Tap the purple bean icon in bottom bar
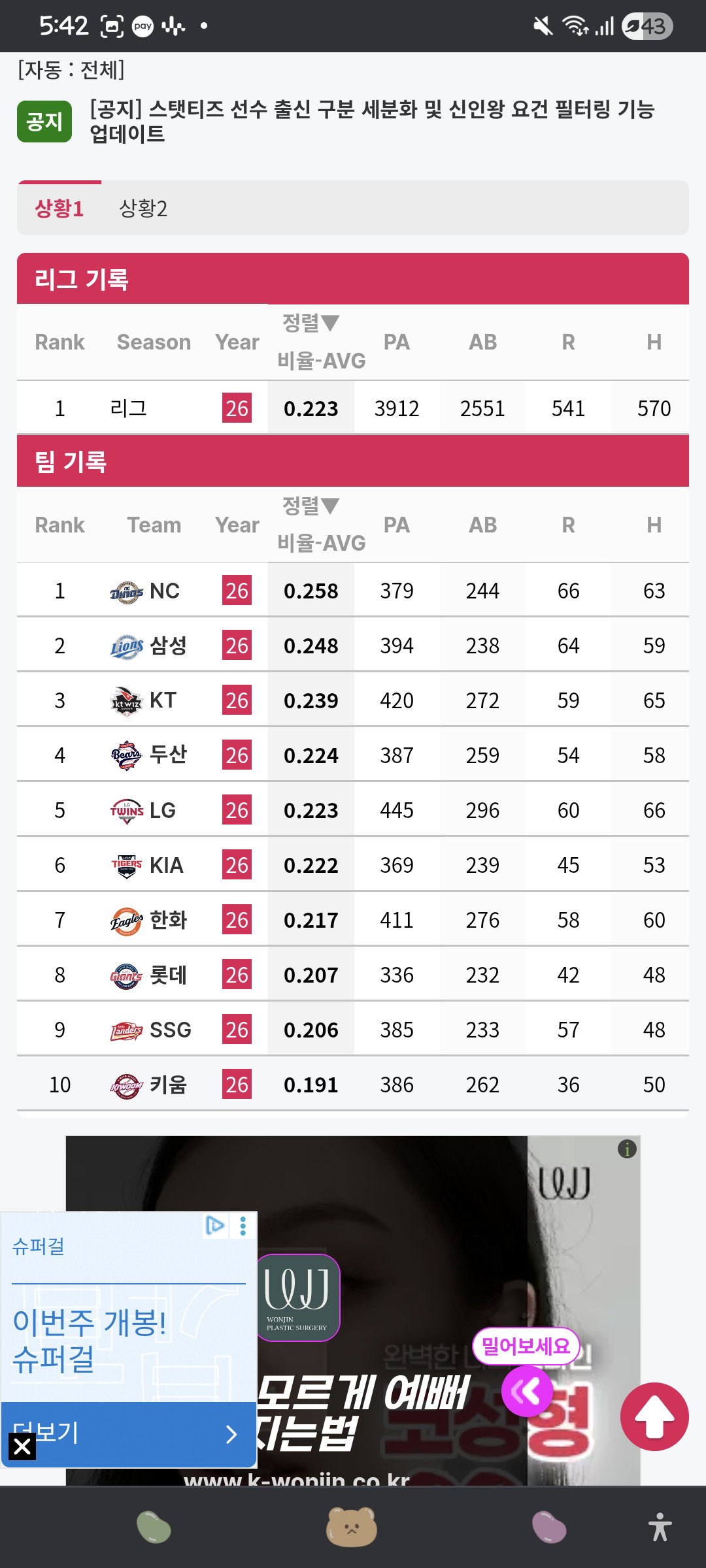 549,1527
